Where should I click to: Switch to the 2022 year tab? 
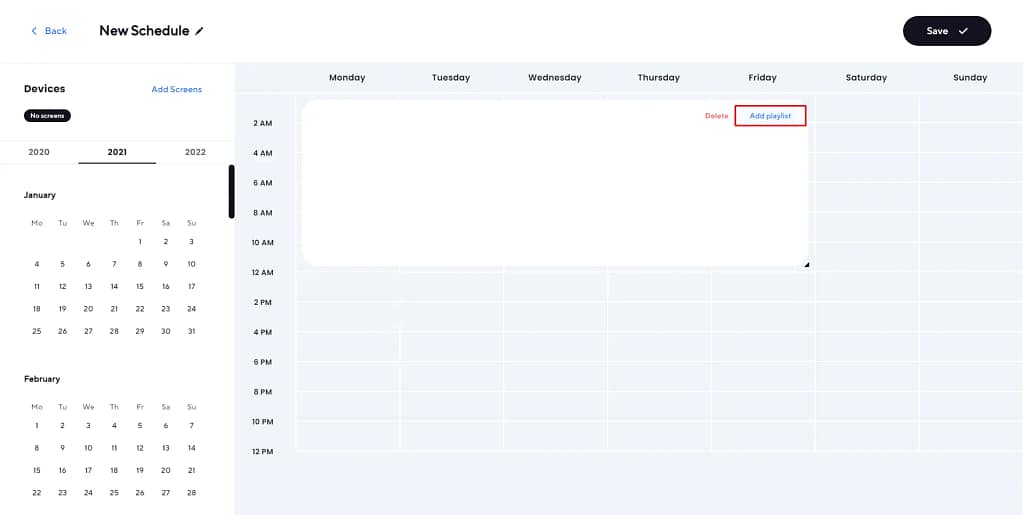coord(195,152)
